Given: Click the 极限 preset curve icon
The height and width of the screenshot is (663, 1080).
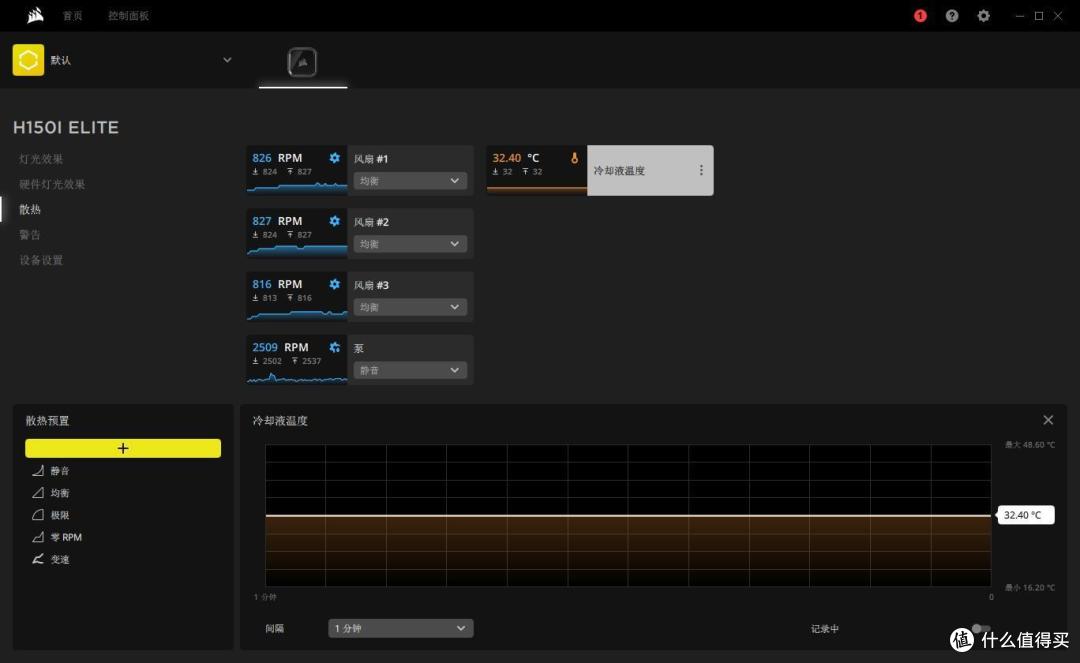Looking at the screenshot, I should click(38, 515).
